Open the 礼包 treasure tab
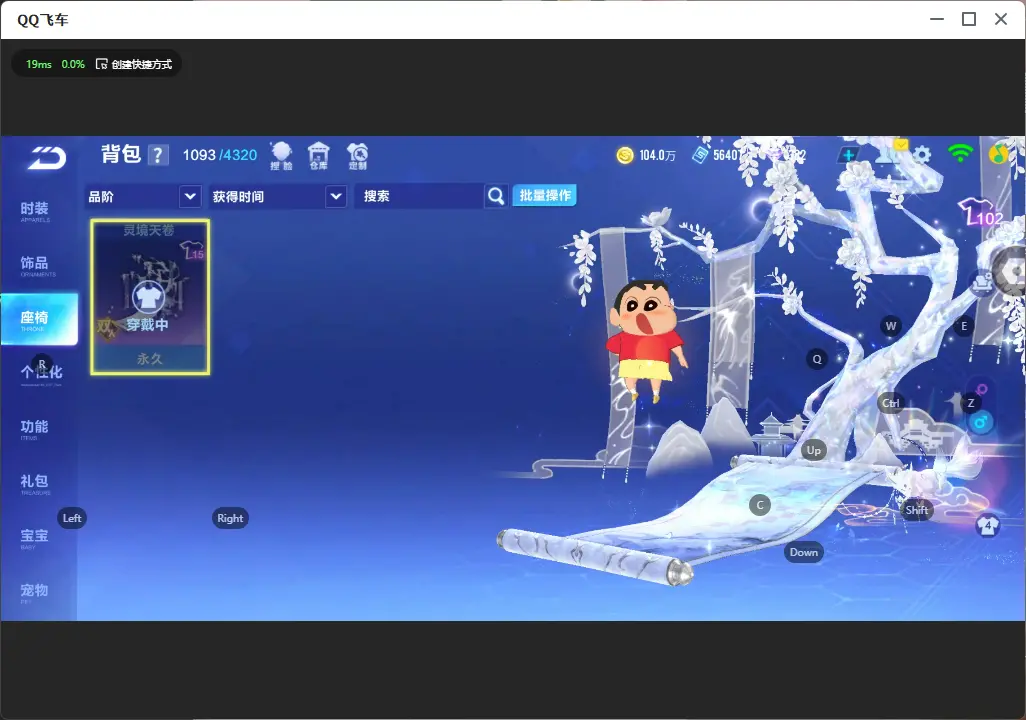Viewport: 1026px width, 720px height. 35,483
